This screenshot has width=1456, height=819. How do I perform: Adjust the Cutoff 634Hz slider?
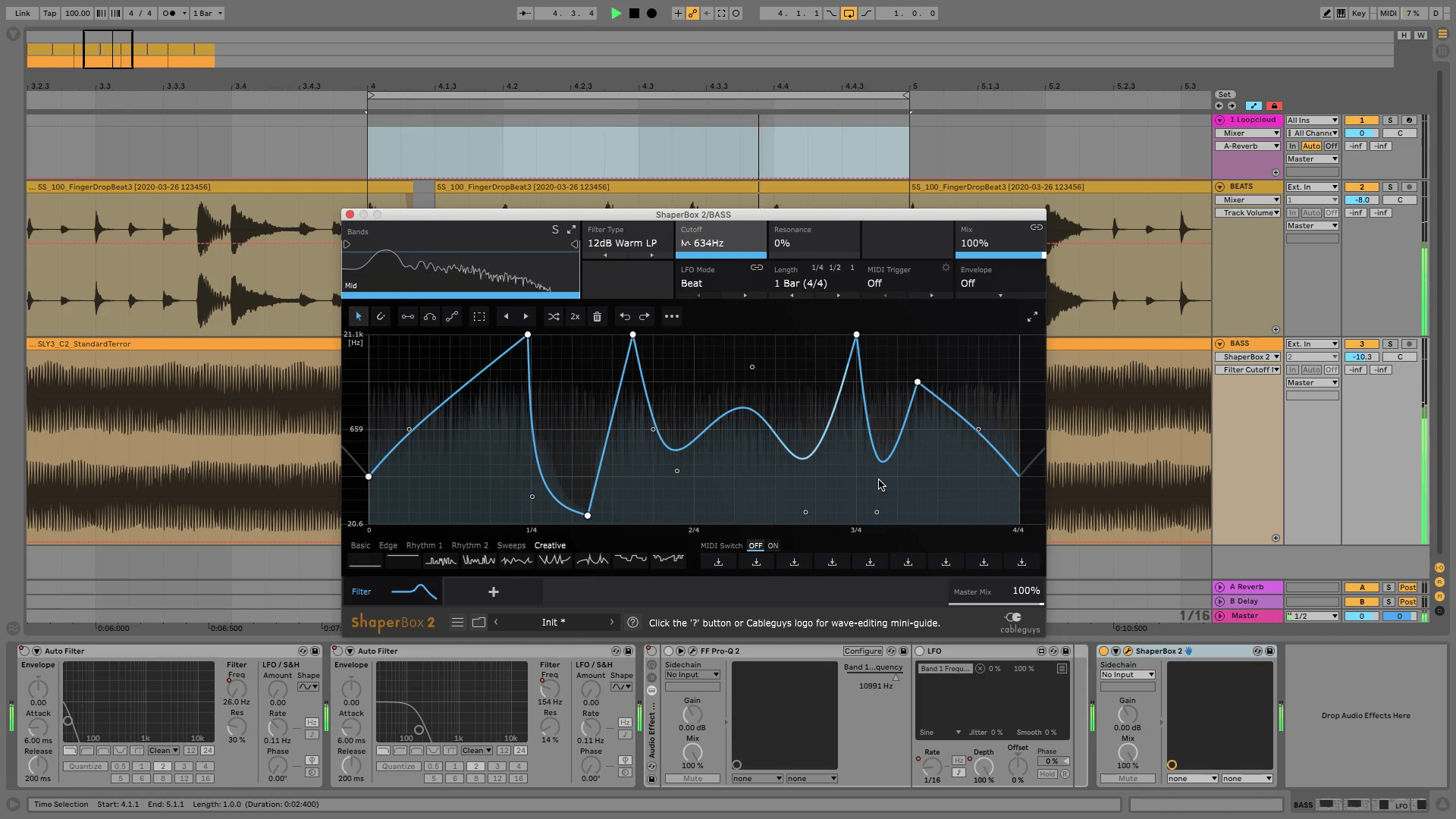[x=720, y=256]
